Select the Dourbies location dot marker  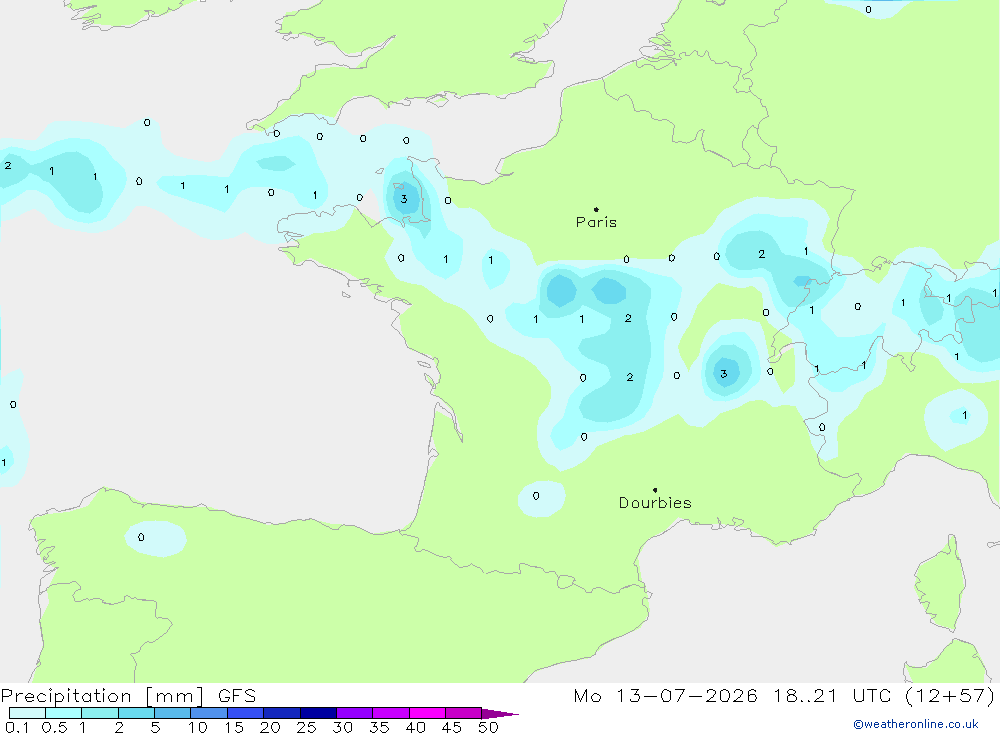tap(655, 490)
